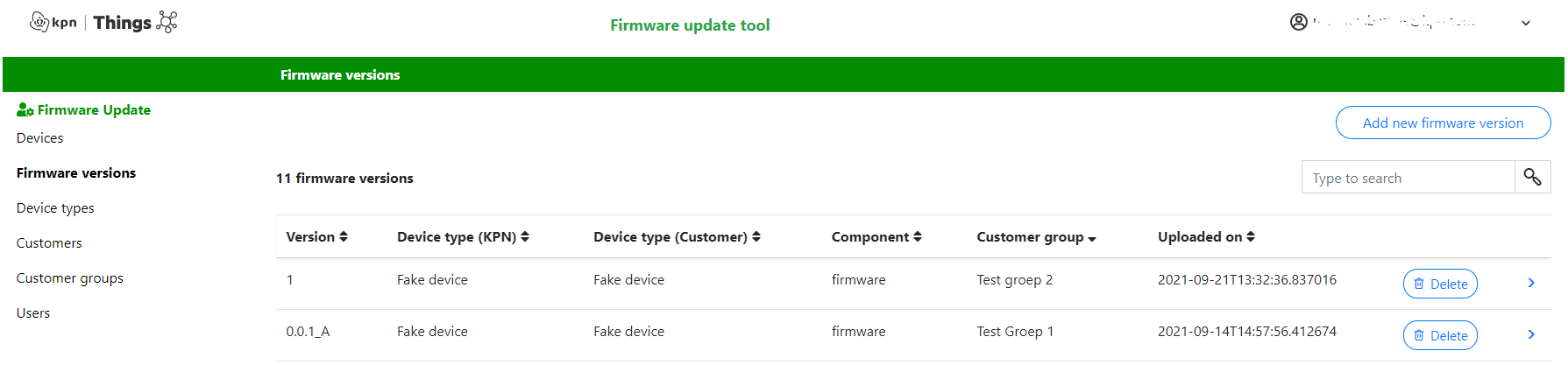Open Devices in the sidebar
This screenshot has height=365, width=1568.
pyautogui.click(x=39, y=138)
